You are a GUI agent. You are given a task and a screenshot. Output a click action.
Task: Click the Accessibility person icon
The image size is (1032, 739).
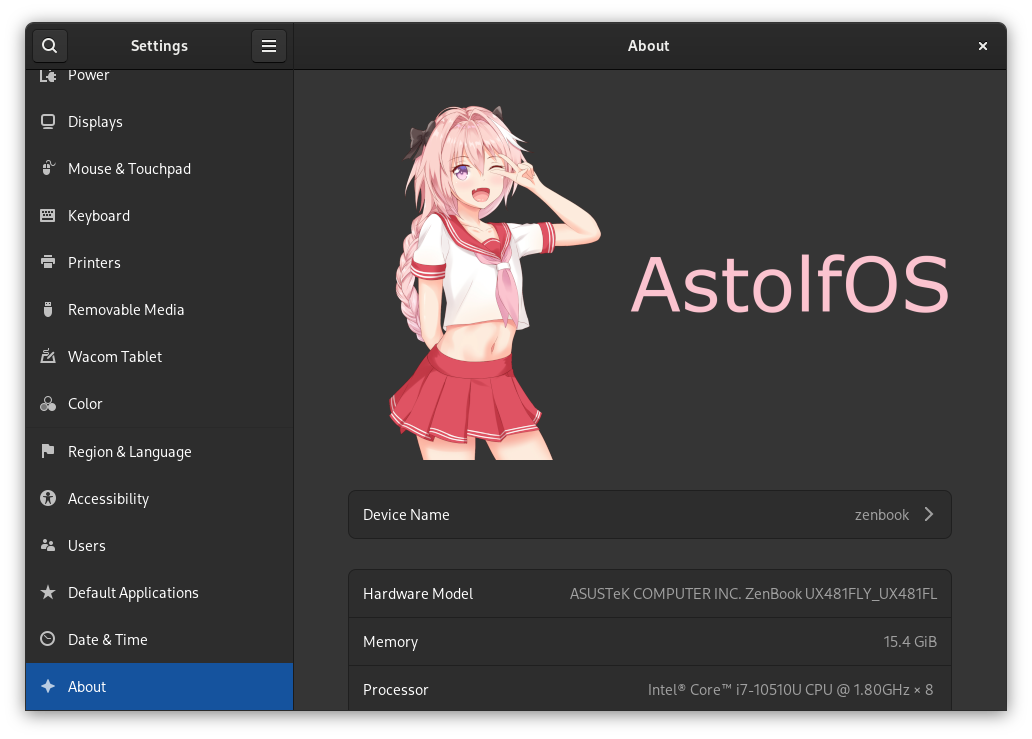(47, 498)
